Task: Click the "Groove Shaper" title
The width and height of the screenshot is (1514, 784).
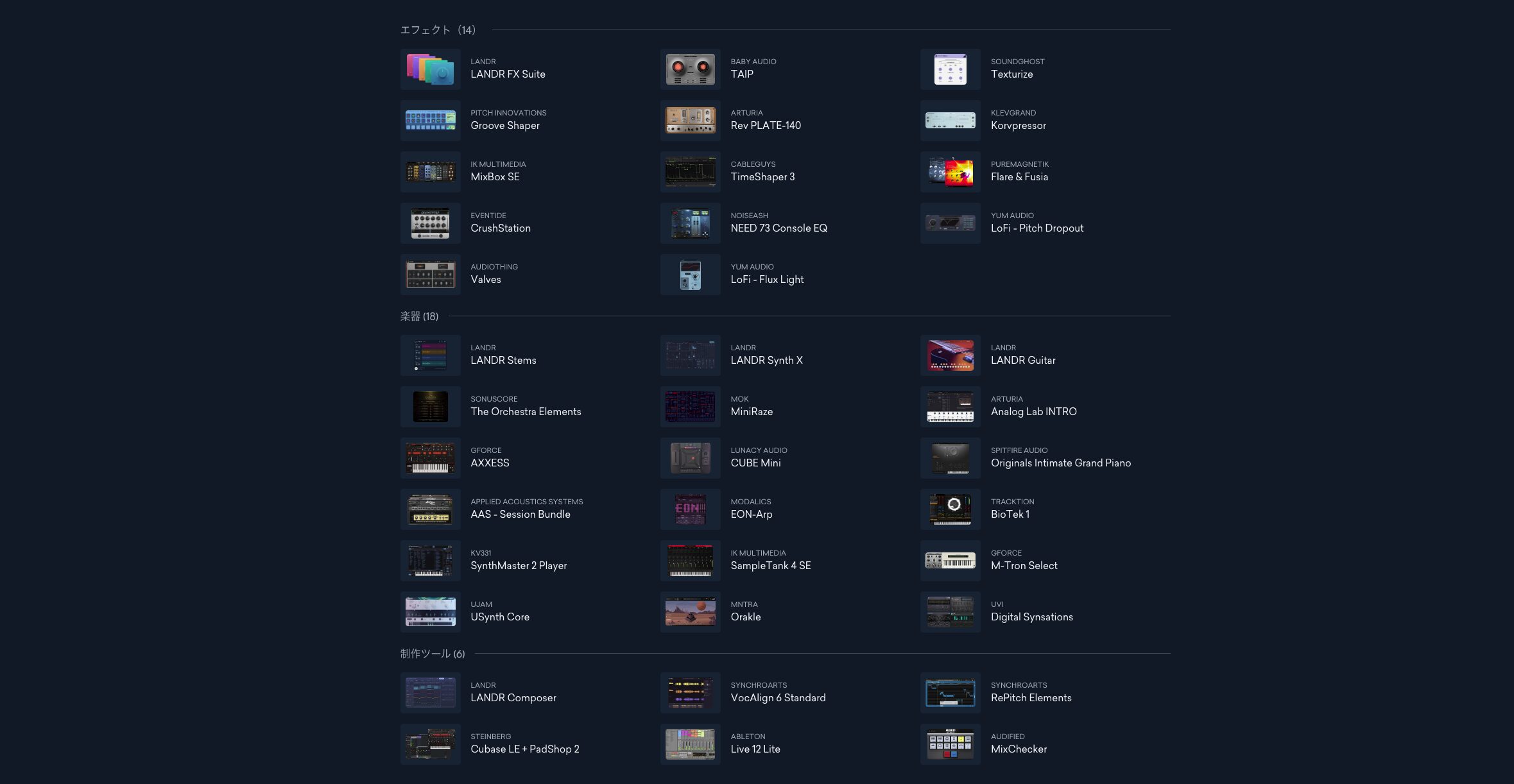Action: click(x=504, y=126)
